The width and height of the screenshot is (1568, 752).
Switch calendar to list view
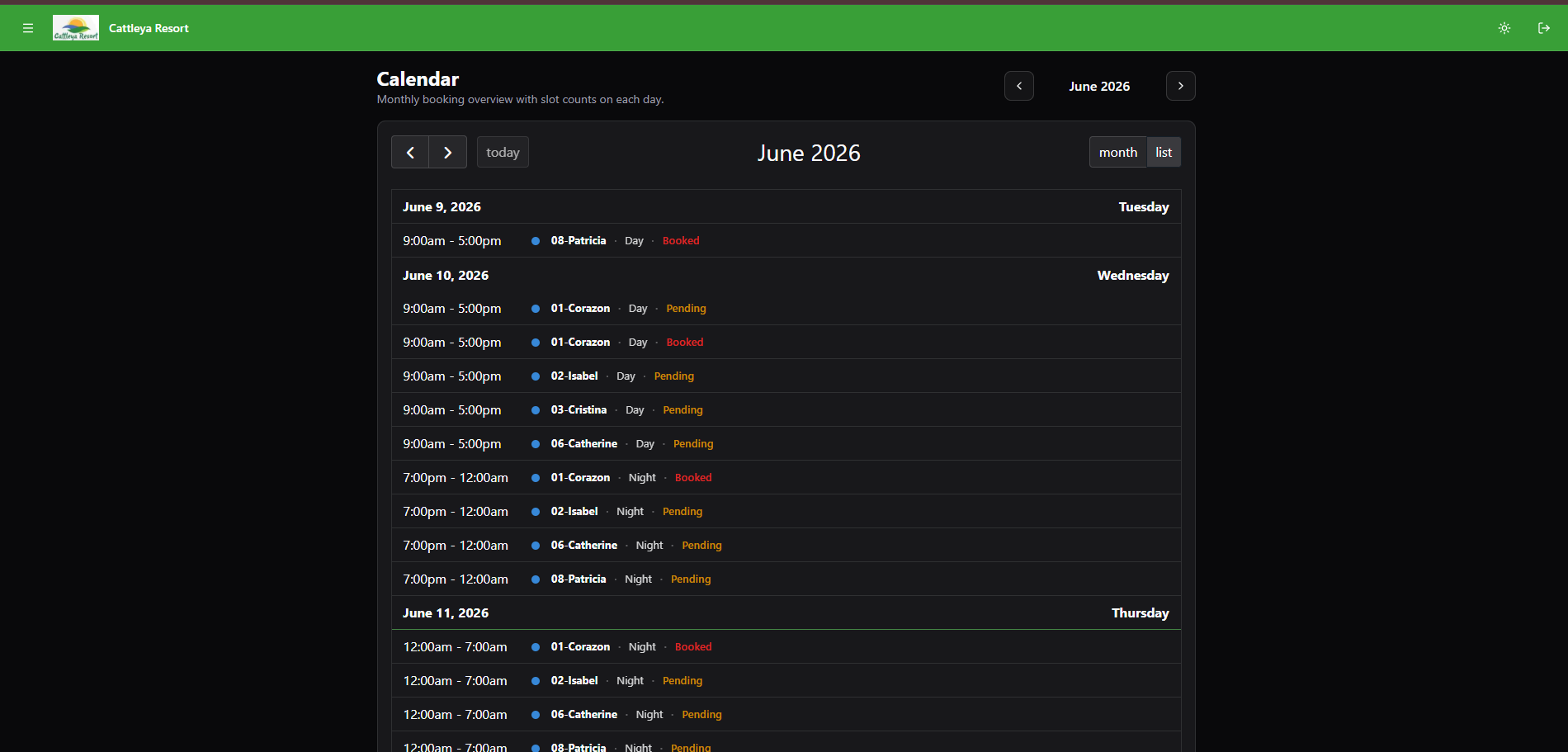click(x=1164, y=152)
